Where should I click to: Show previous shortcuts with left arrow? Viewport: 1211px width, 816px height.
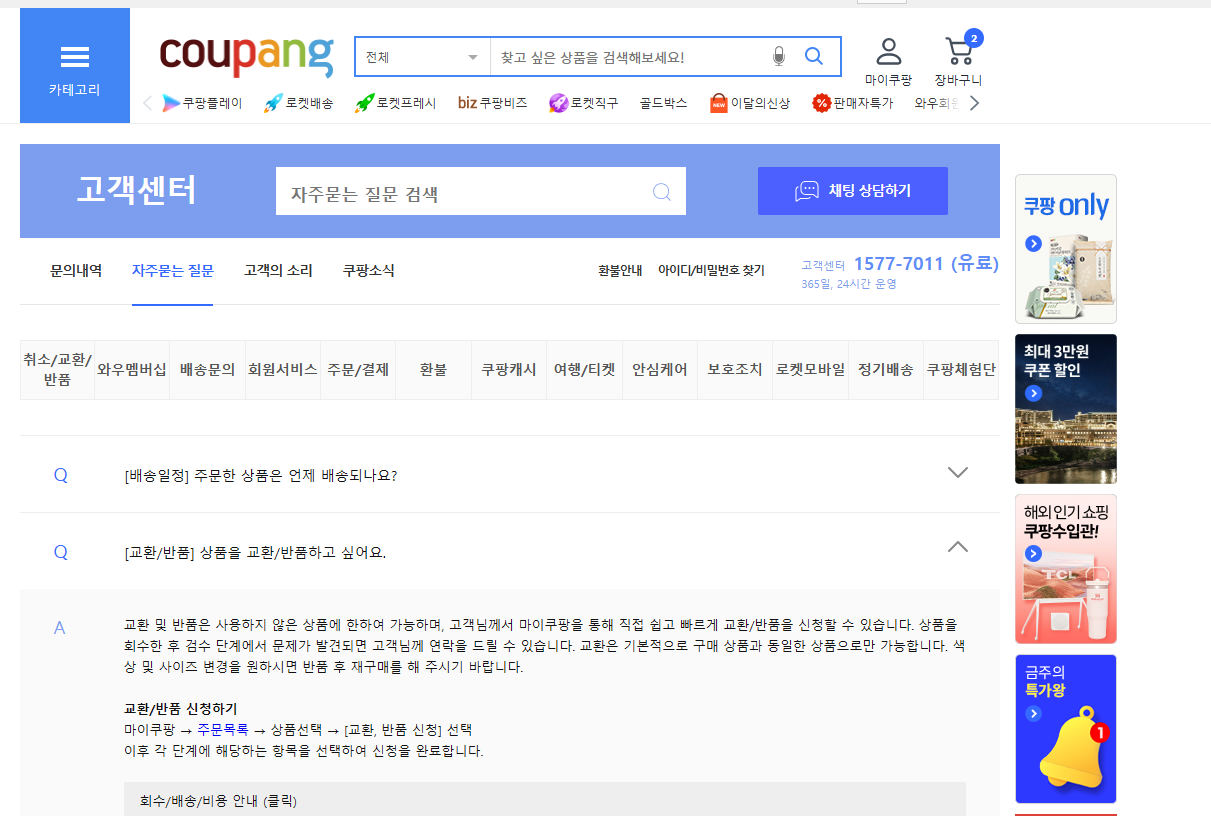pos(148,103)
